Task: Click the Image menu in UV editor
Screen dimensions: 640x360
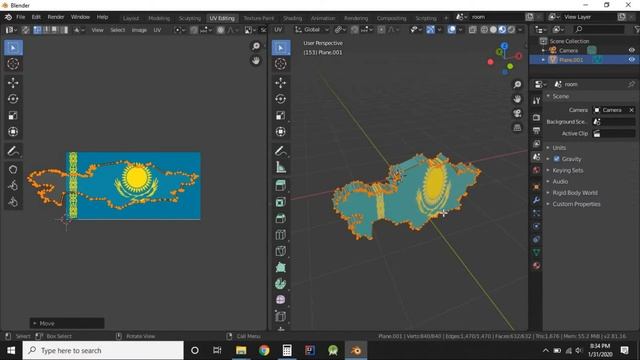Action: point(139,30)
